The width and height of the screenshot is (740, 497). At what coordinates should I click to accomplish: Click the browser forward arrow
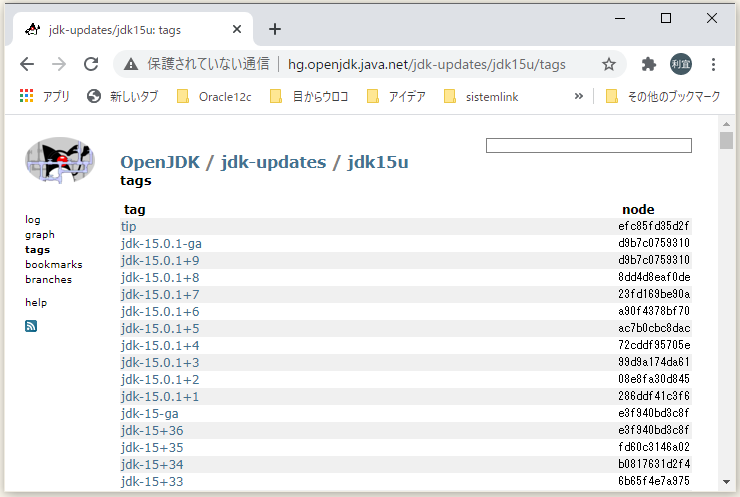(59, 64)
